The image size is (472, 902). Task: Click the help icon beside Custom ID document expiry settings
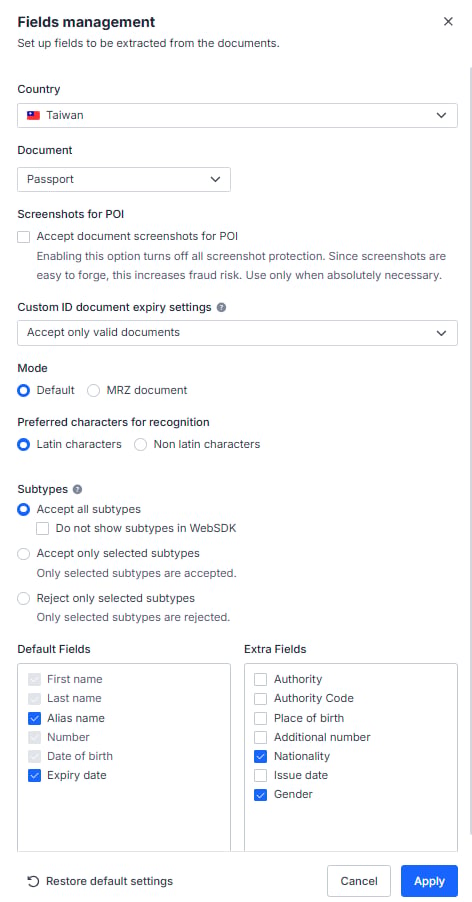tap(221, 308)
